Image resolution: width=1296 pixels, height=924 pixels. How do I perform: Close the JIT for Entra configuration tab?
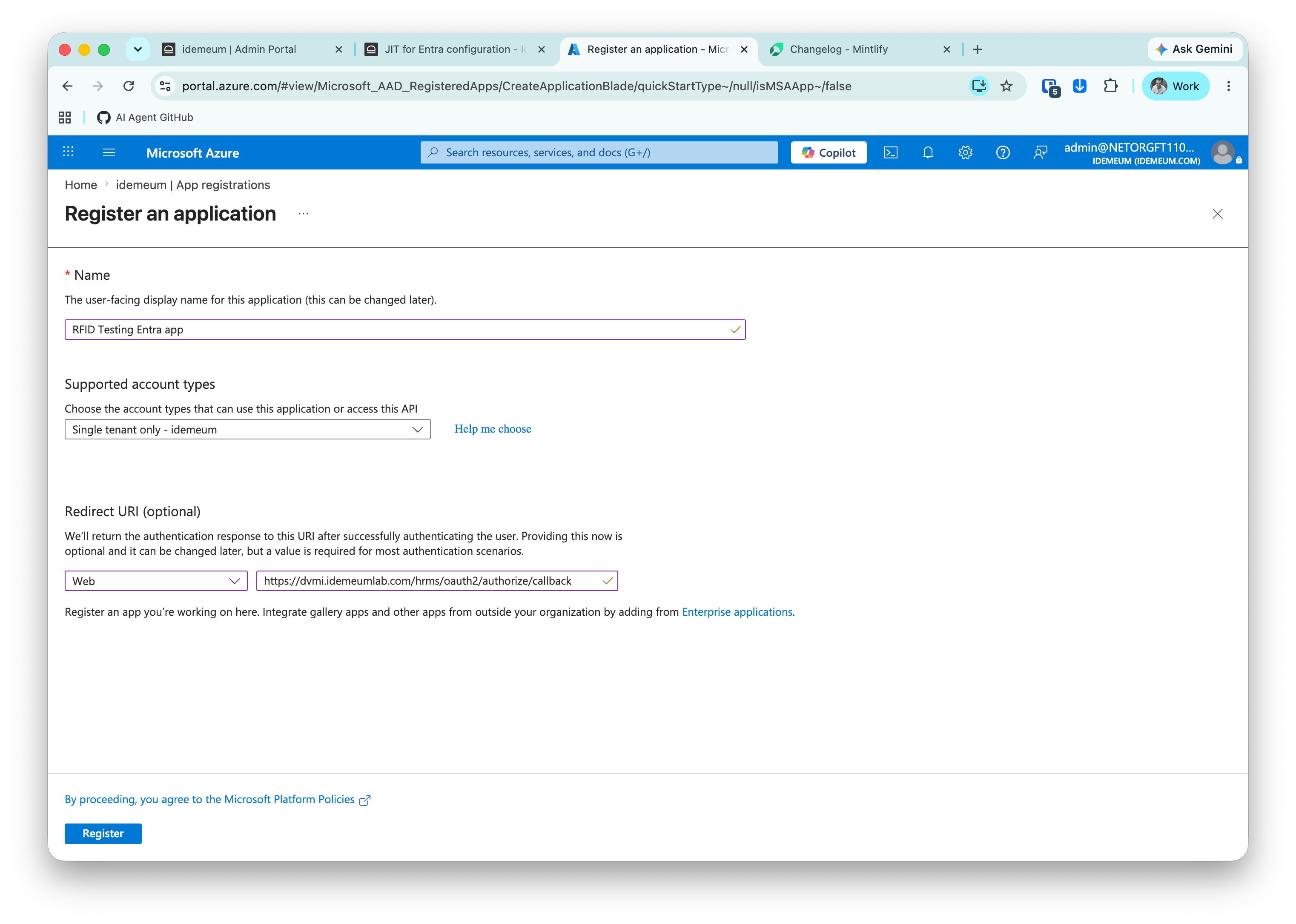[x=541, y=49]
